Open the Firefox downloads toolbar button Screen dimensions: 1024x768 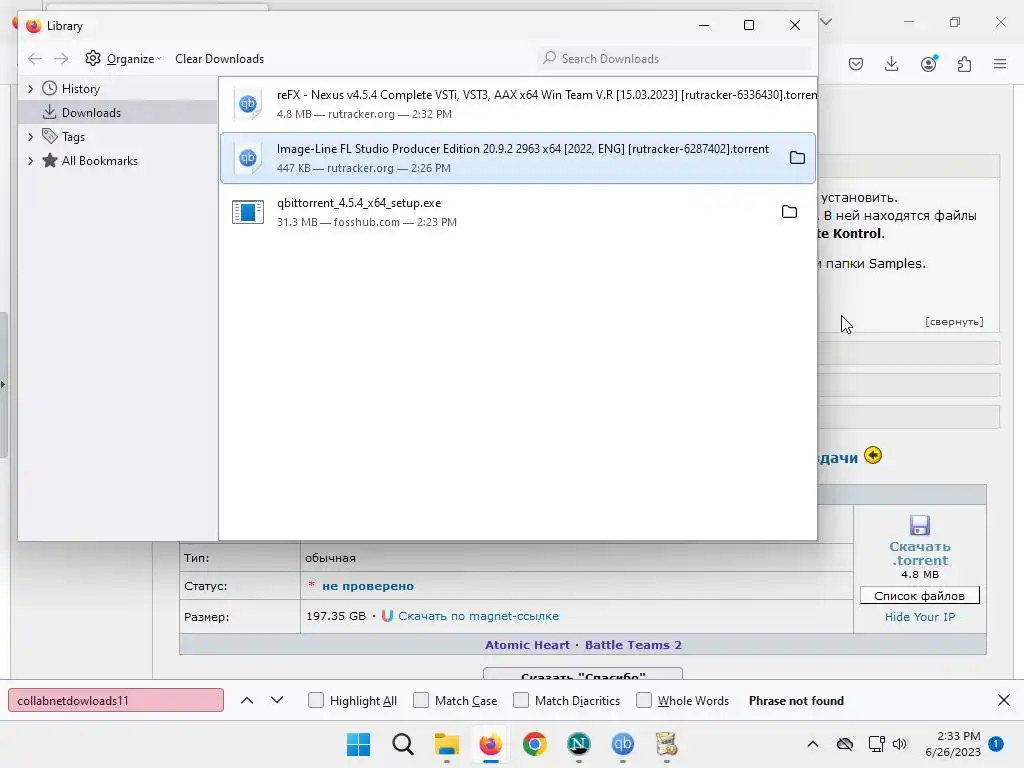pyautogui.click(x=891, y=64)
